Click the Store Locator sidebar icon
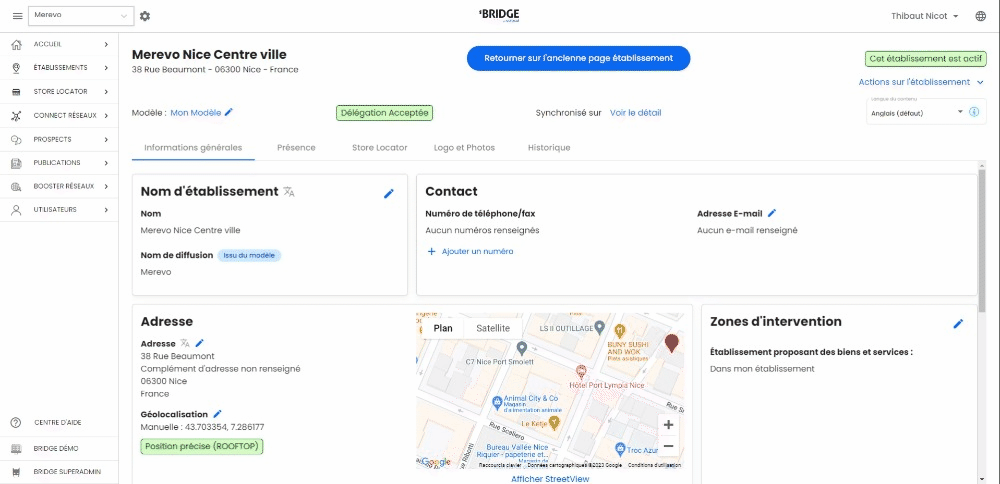The image size is (1000, 484). 17,92
